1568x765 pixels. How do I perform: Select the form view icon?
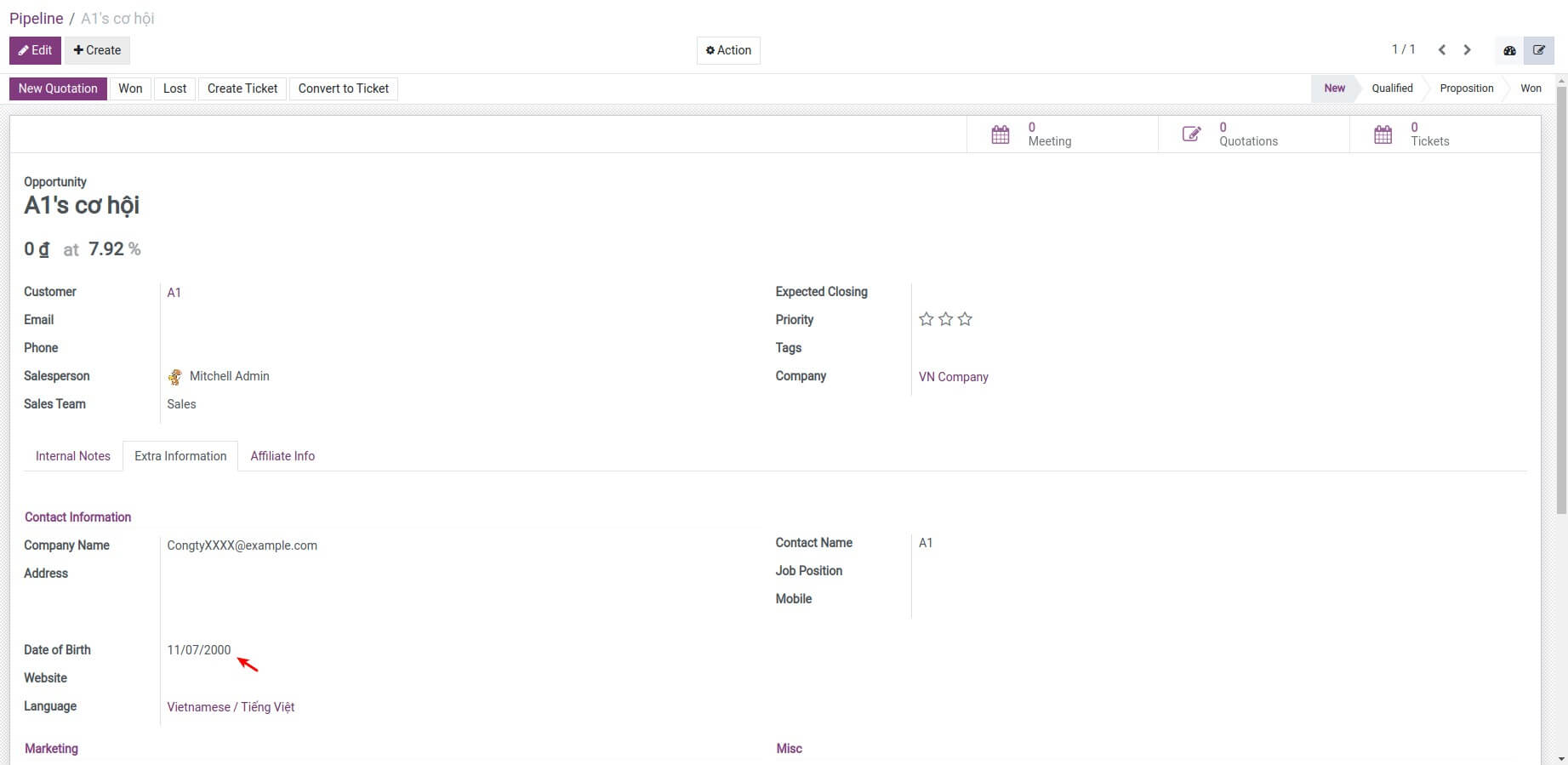tap(1539, 50)
